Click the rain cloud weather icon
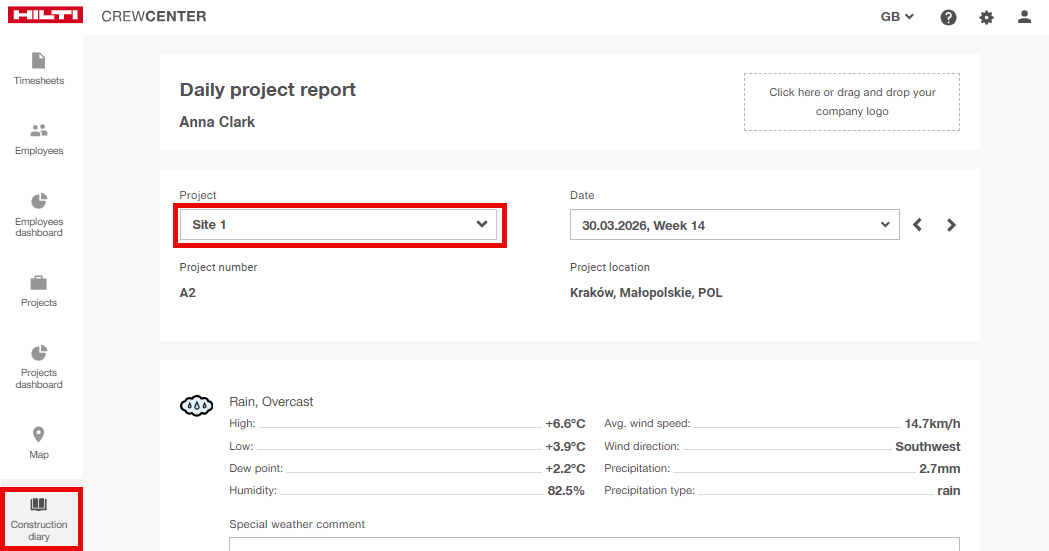The image size is (1049, 551). [x=196, y=405]
